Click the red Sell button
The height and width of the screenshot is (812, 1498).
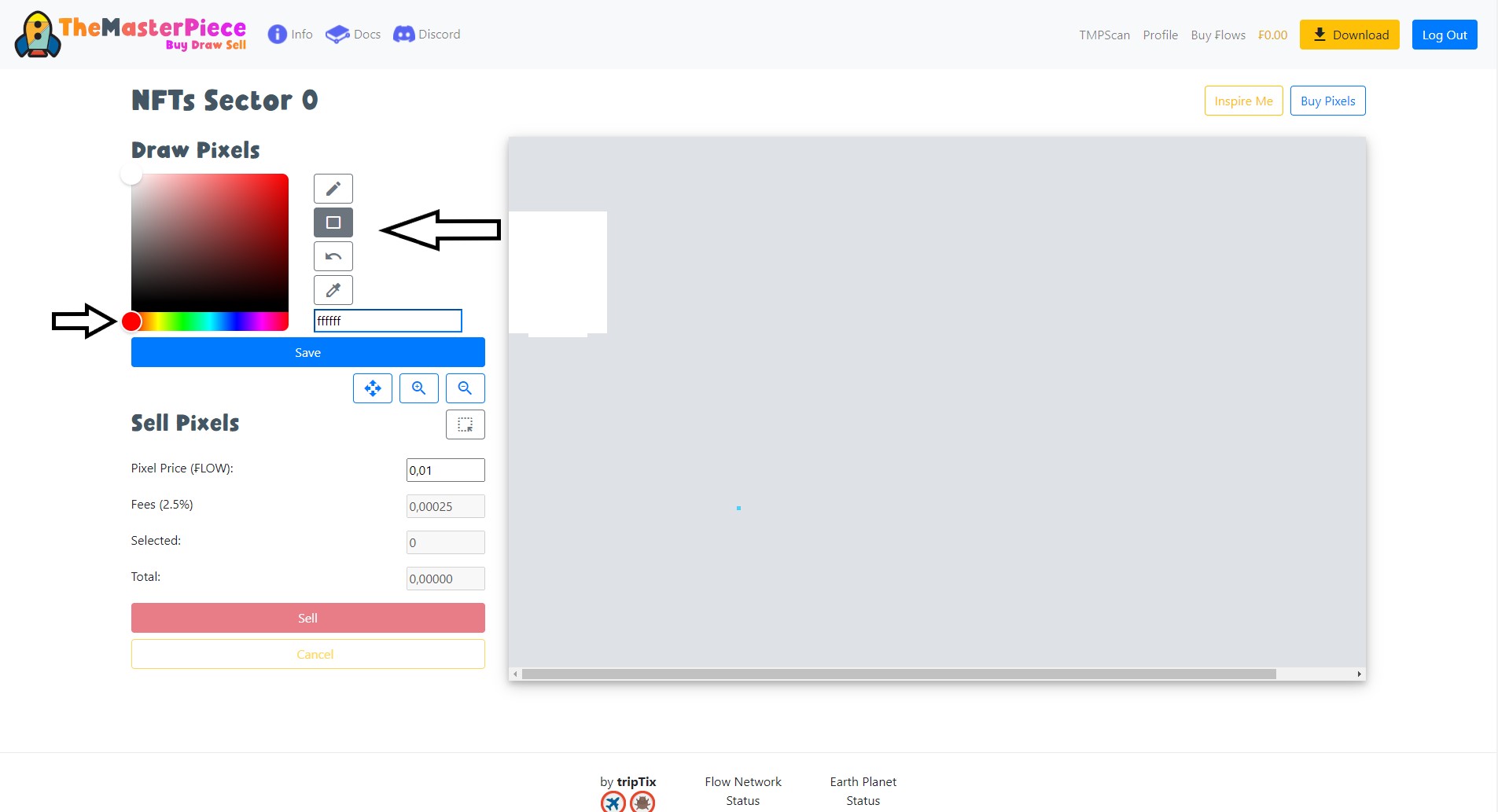[308, 618]
